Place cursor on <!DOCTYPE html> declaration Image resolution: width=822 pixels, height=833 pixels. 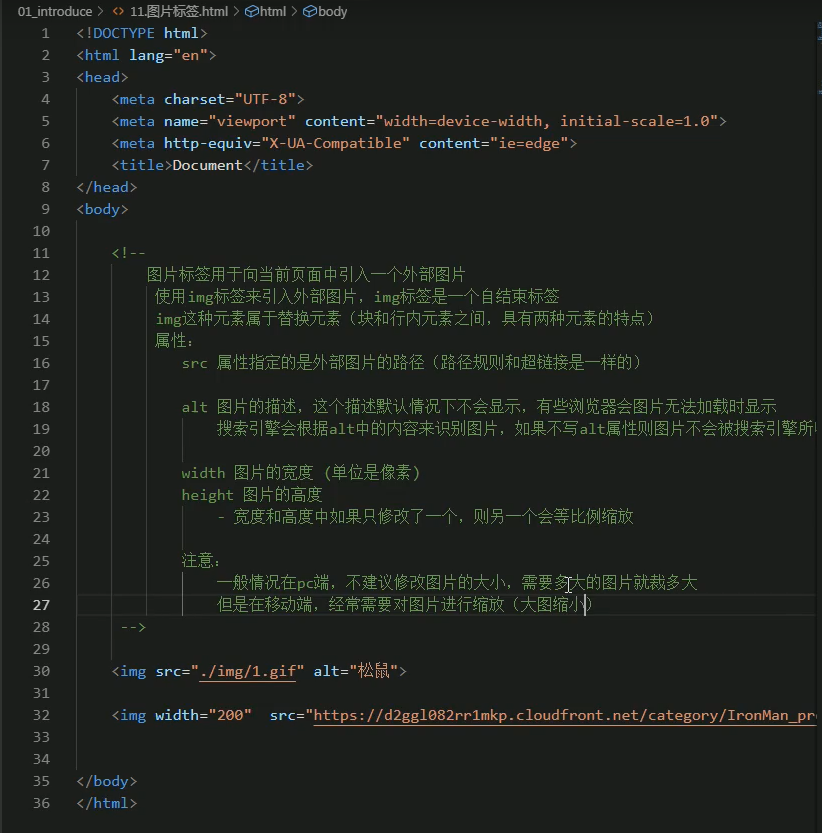[x=142, y=33]
